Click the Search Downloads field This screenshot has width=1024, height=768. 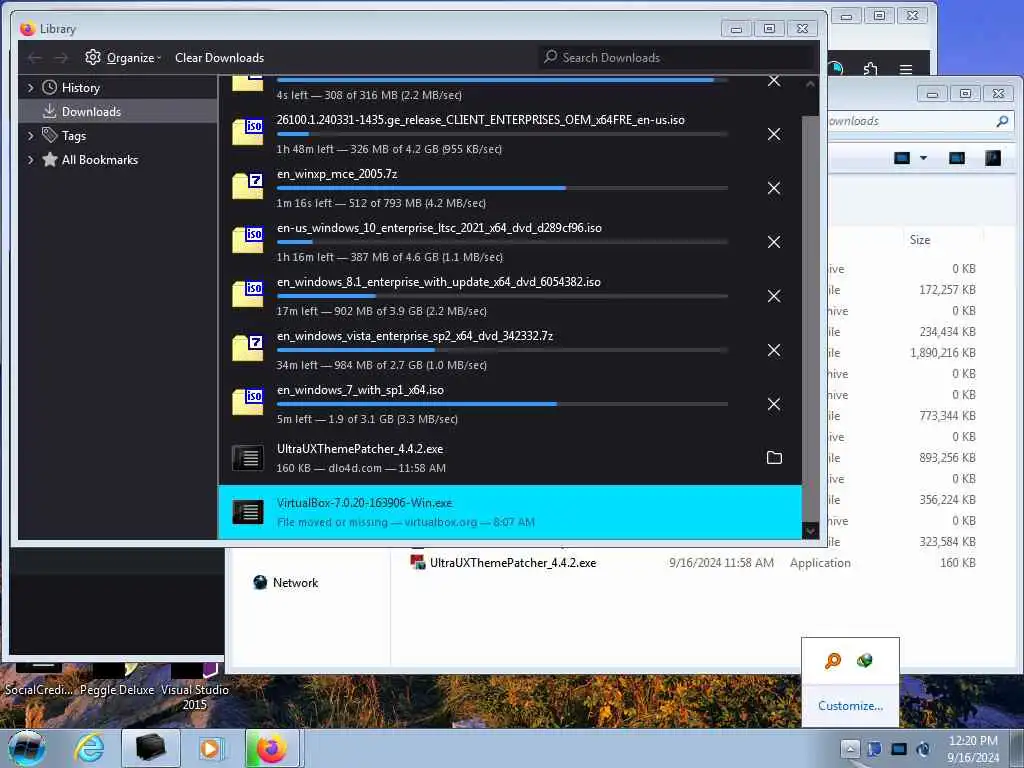[676, 57]
